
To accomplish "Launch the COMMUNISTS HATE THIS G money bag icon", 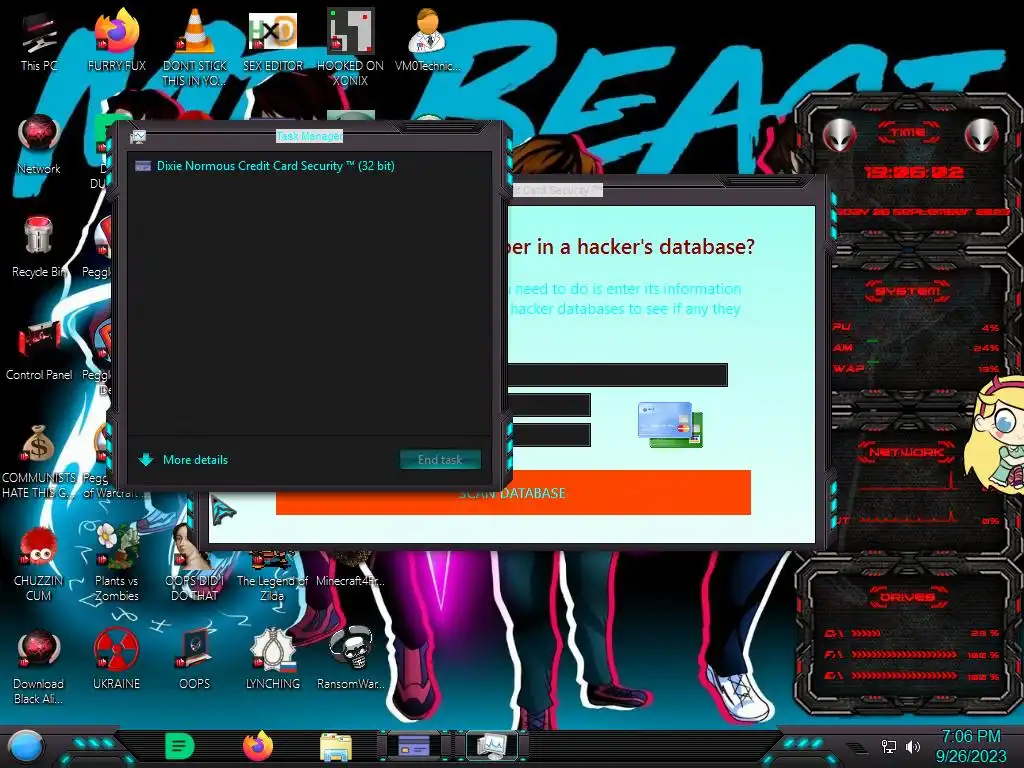I will click(39, 461).
